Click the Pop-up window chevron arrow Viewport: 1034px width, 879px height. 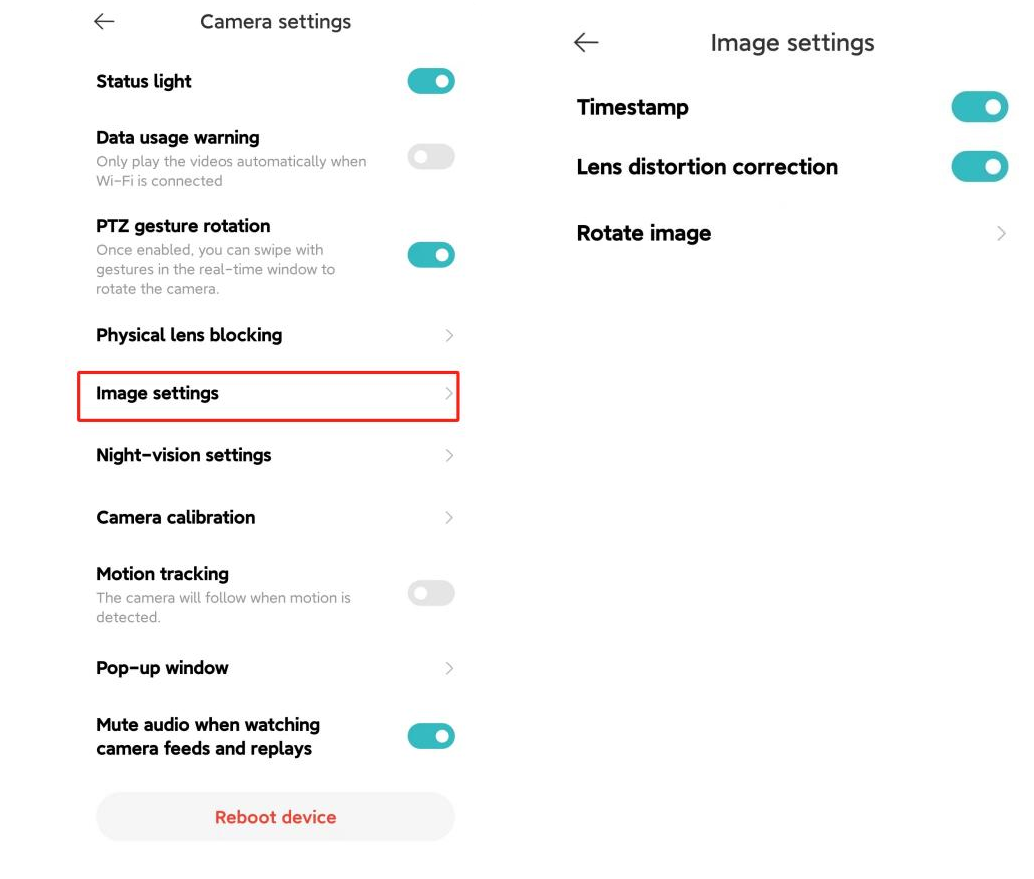[x=449, y=668]
